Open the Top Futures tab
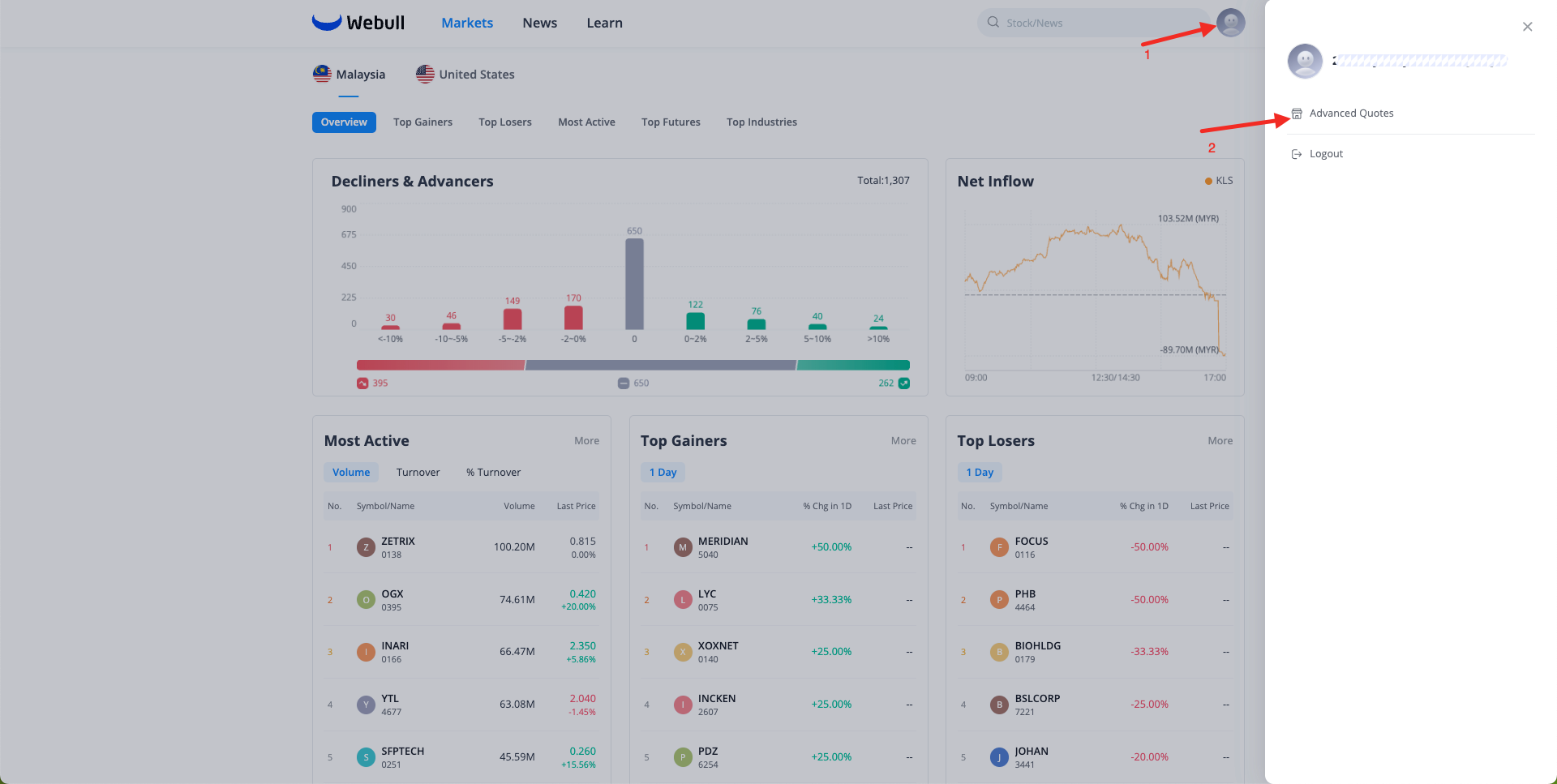 671,122
